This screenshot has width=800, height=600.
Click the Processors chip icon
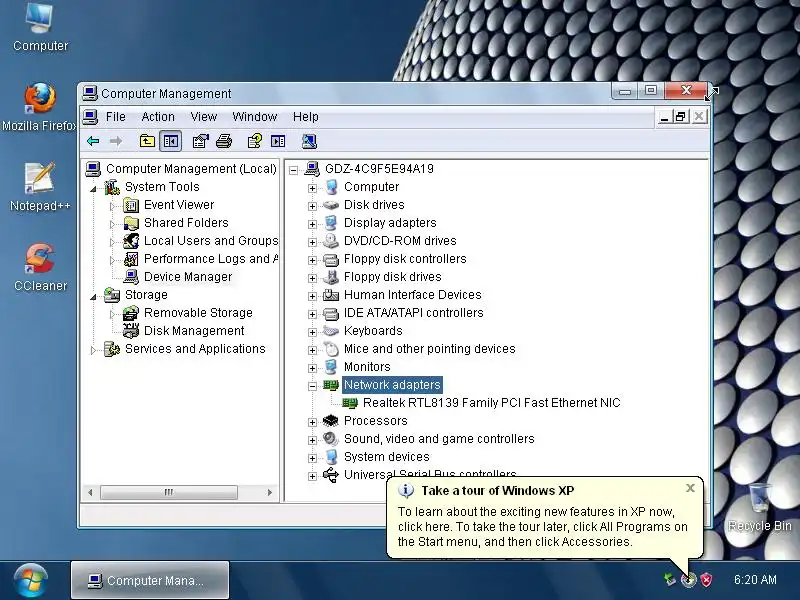[x=331, y=421]
